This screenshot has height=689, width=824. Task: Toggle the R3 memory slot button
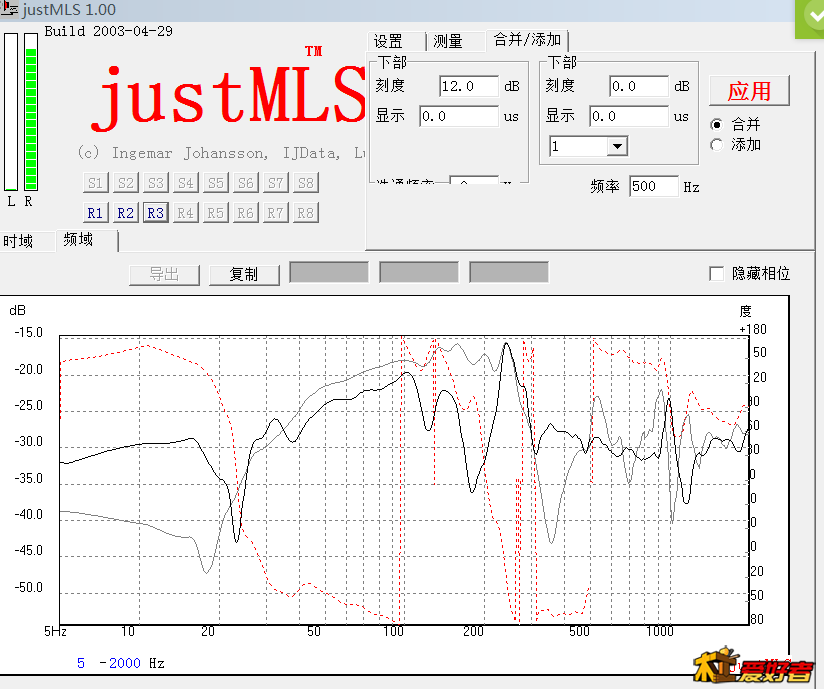[155, 213]
